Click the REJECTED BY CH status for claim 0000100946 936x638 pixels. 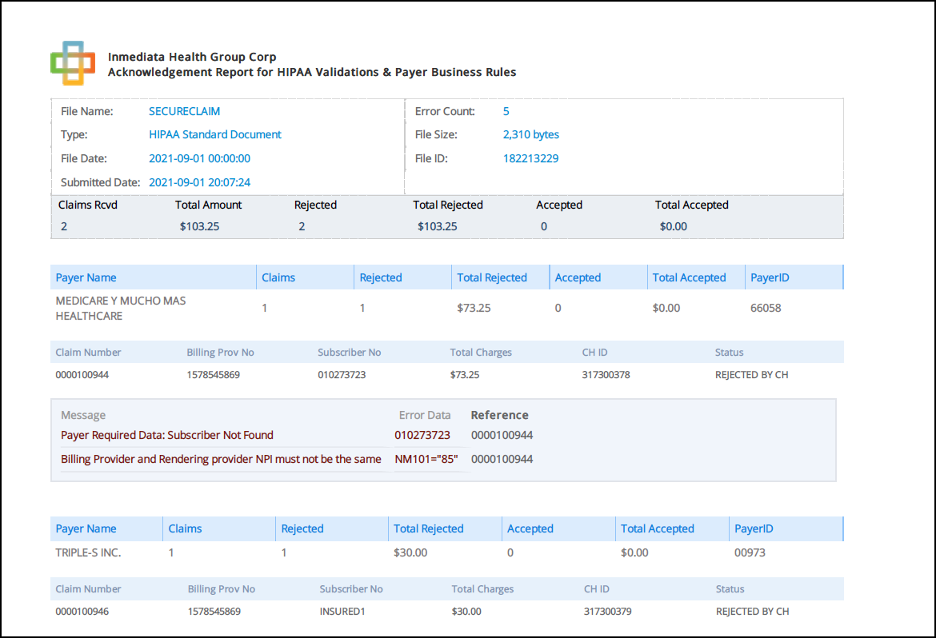(x=752, y=611)
